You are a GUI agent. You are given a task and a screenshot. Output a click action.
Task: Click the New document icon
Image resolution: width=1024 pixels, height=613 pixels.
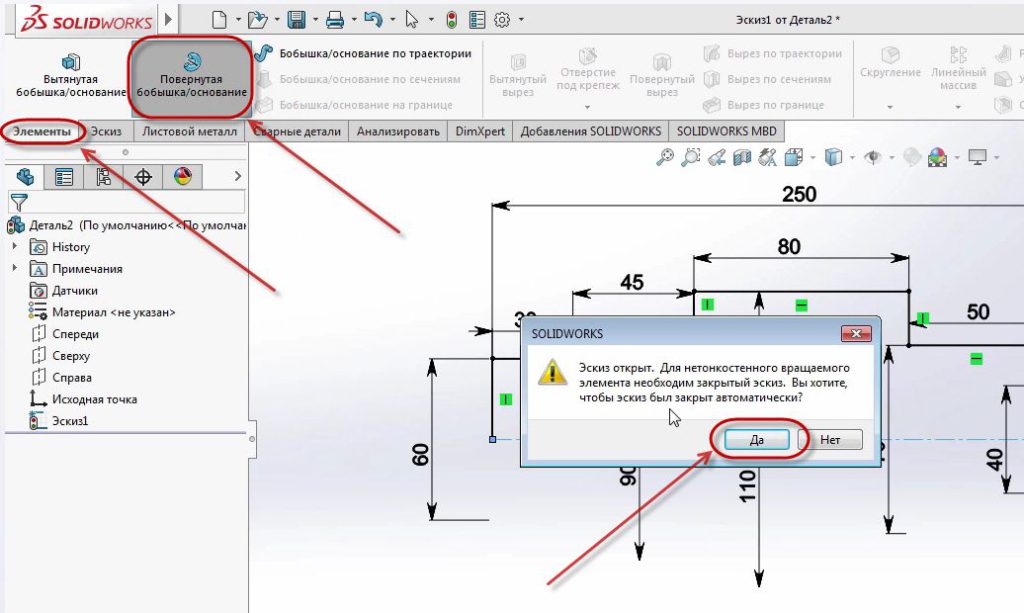219,20
